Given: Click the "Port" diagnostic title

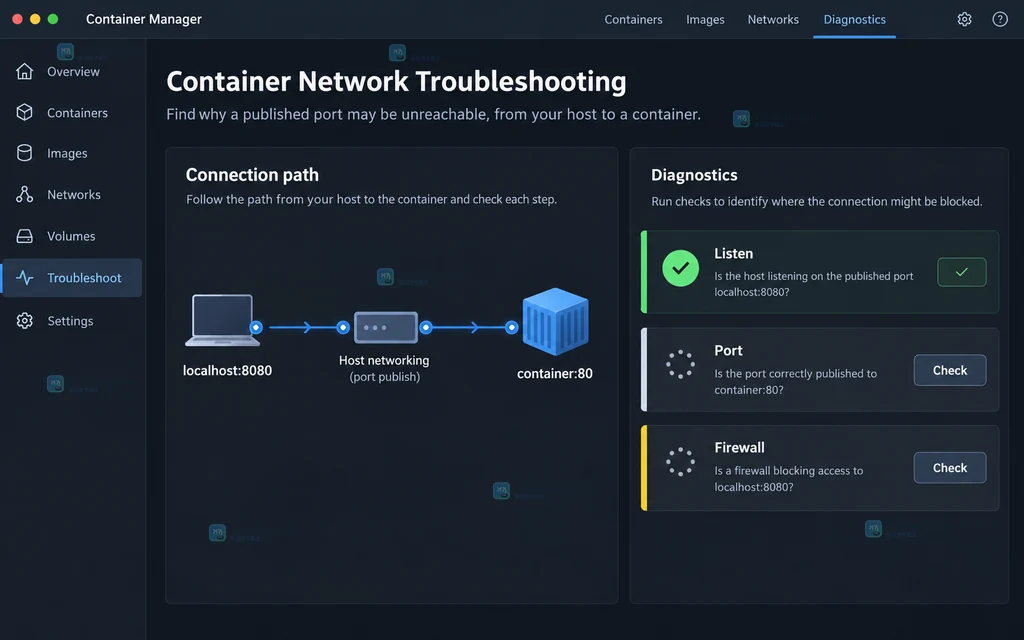Looking at the screenshot, I should coord(728,351).
